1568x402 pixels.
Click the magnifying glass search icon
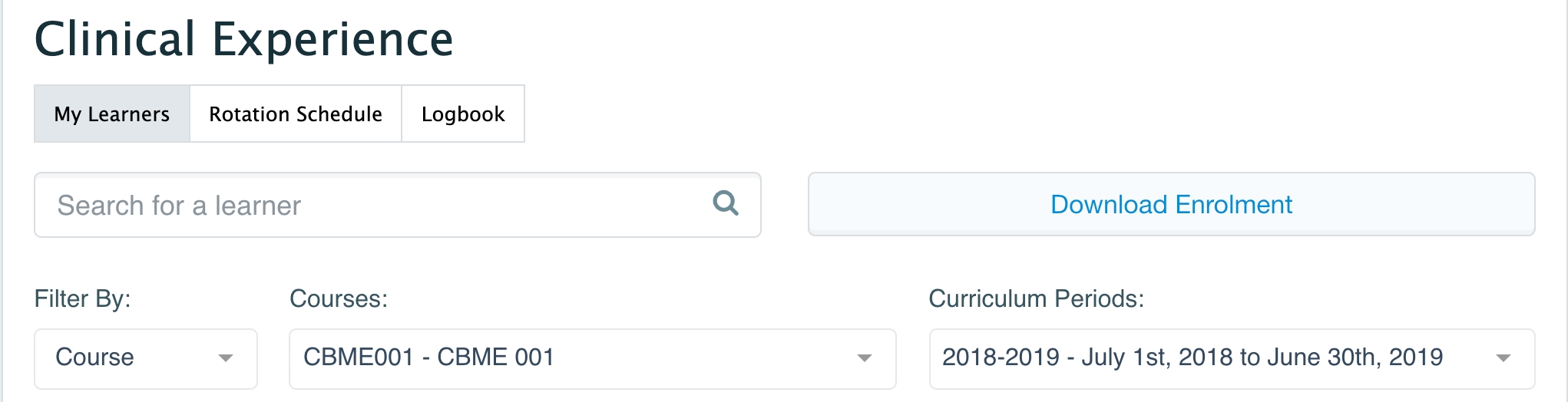click(x=725, y=203)
